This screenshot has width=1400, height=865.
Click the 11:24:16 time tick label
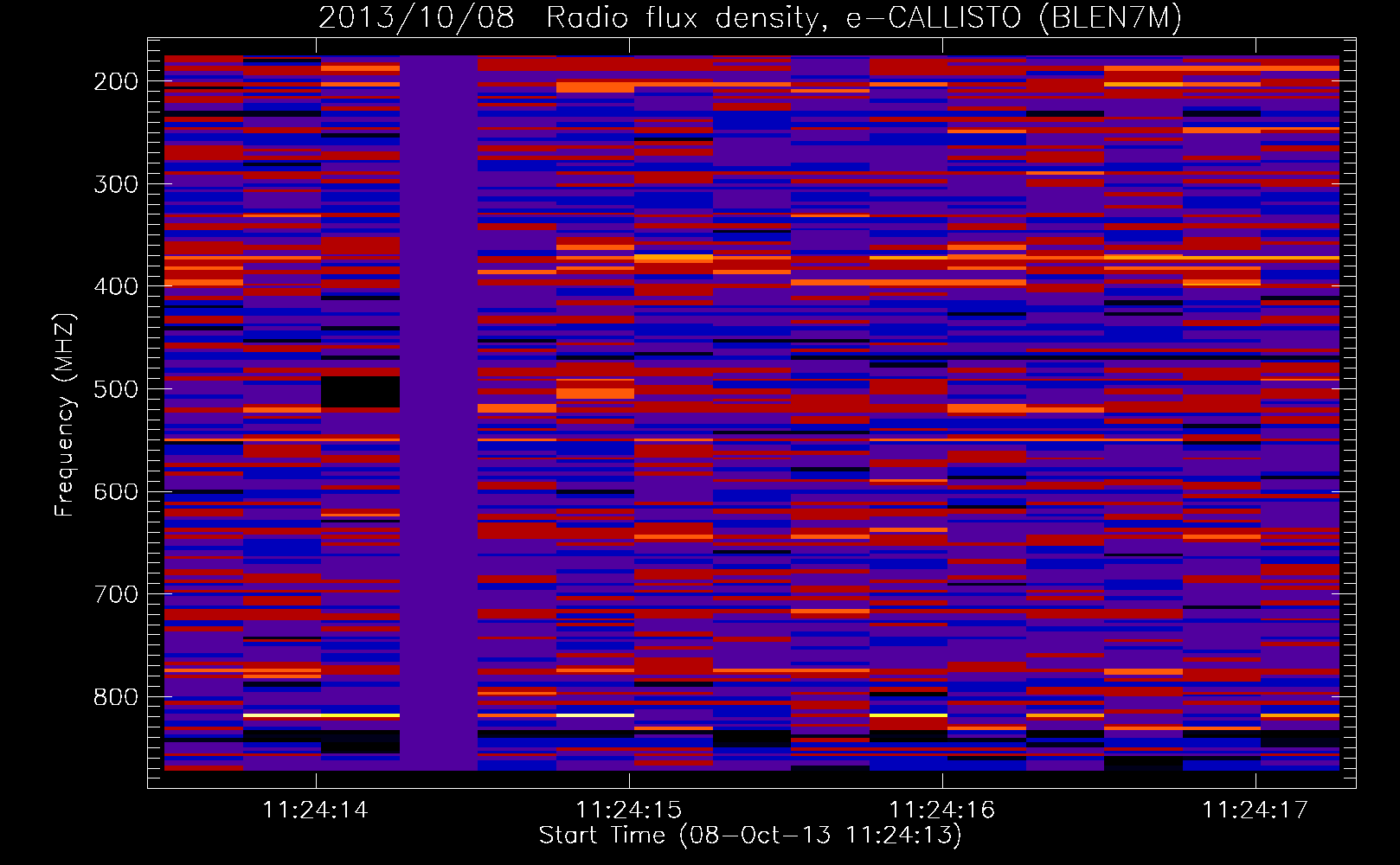coord(942,811)
